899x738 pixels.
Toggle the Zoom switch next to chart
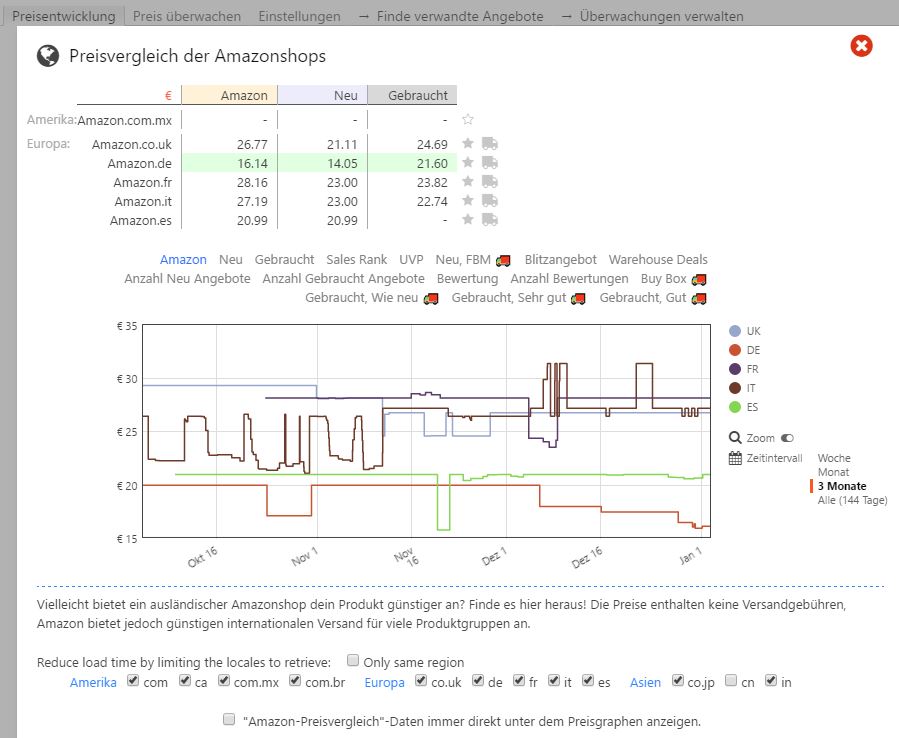(x=787, y=438)
